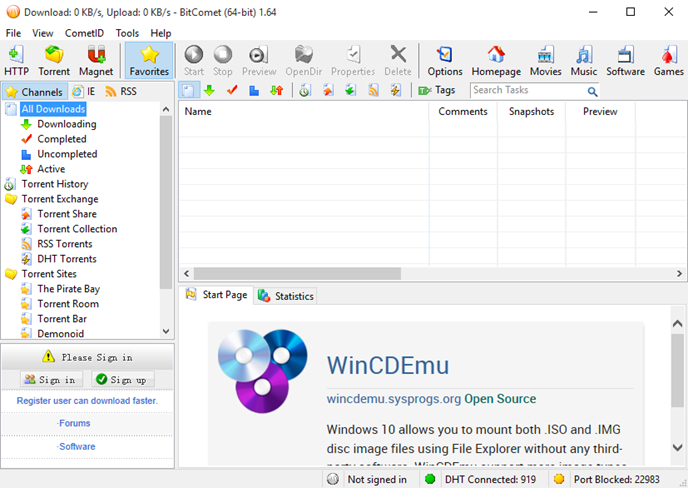
Task: Click the Start task toolbar icon
Action: (x=194, y=61)
